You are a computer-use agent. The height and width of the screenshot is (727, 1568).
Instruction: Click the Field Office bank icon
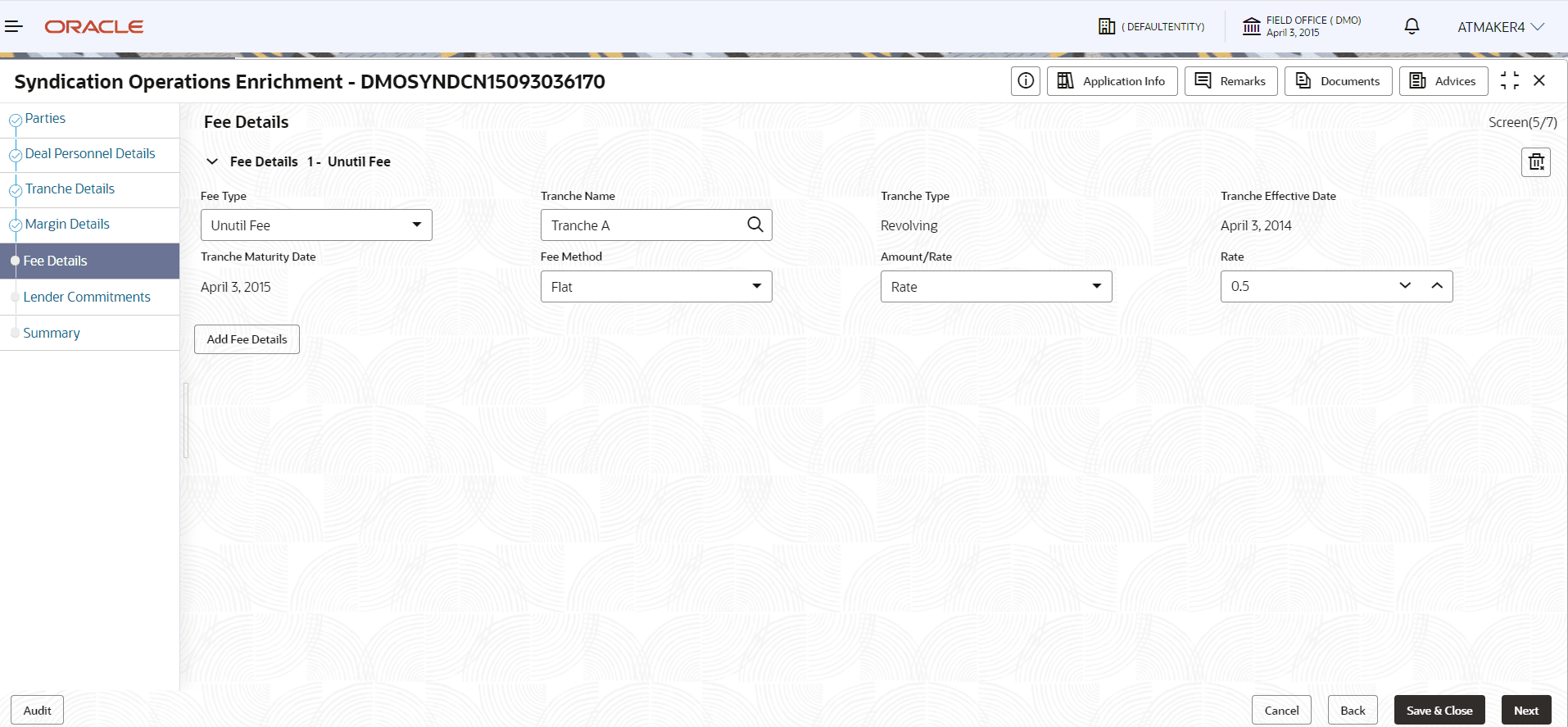coord(1252,27)
